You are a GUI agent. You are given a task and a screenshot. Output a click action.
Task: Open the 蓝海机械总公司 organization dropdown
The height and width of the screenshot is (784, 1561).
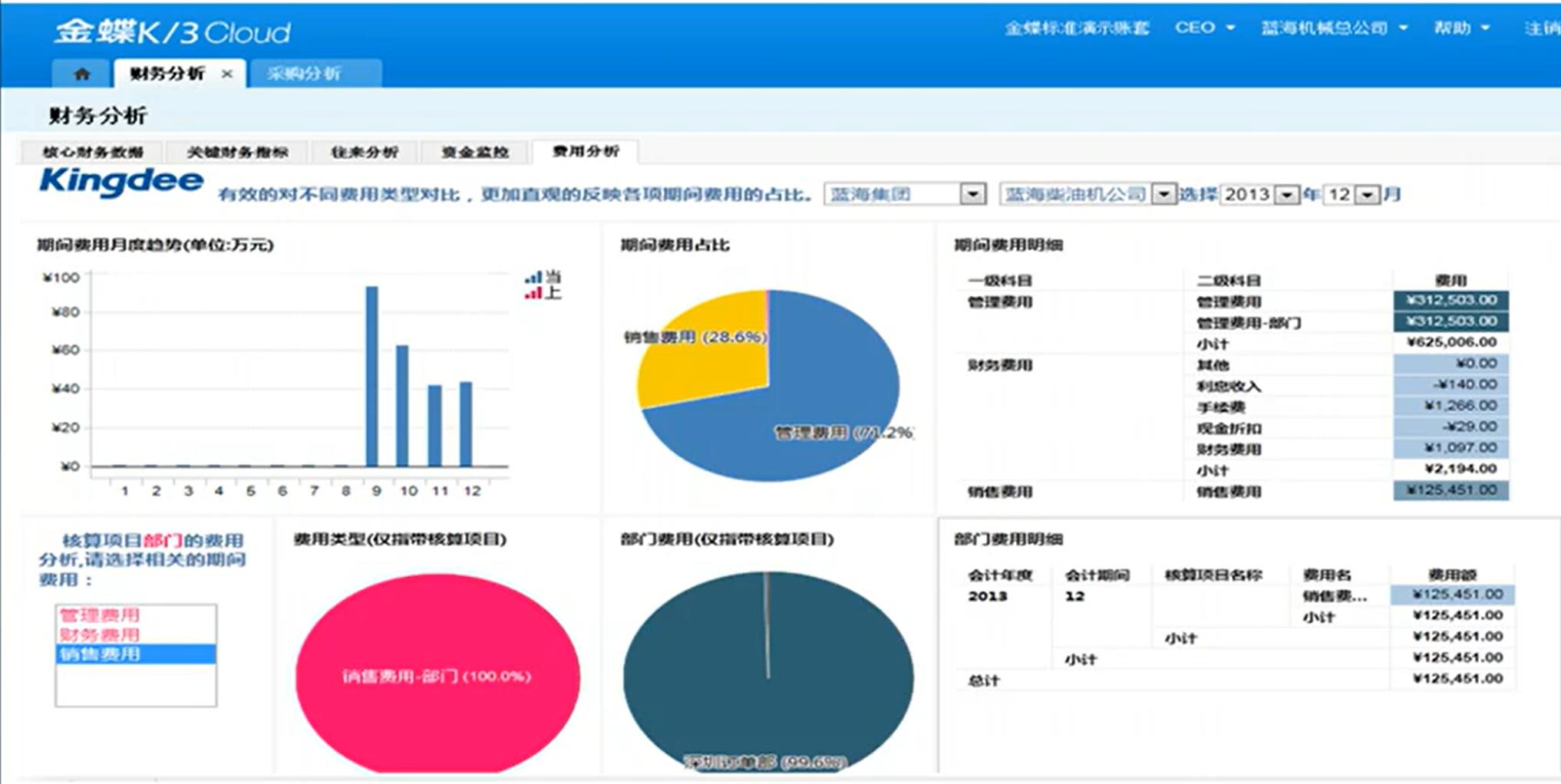tap(1334, 28)
